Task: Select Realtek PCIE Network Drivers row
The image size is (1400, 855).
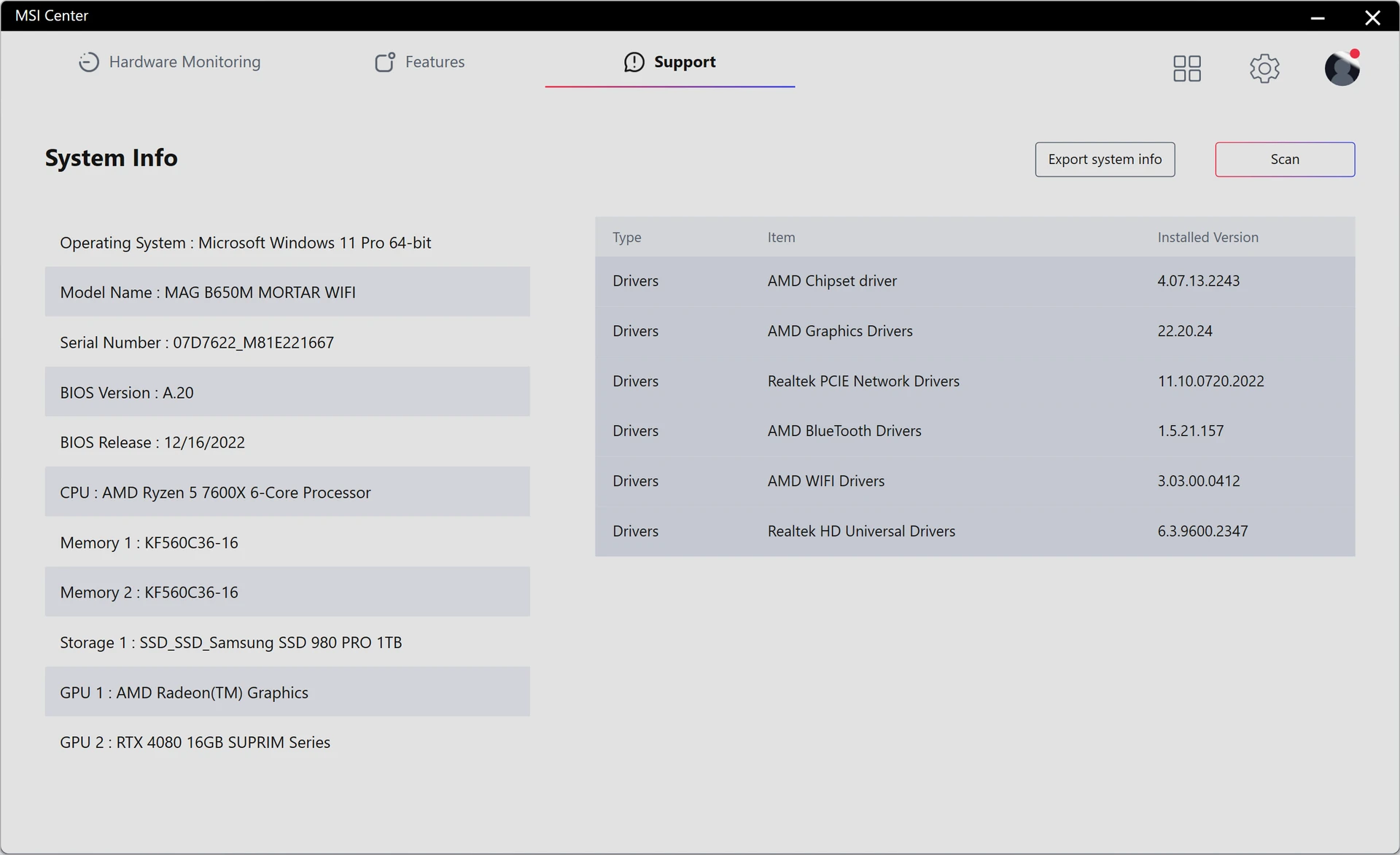Action: click(975, 381)
